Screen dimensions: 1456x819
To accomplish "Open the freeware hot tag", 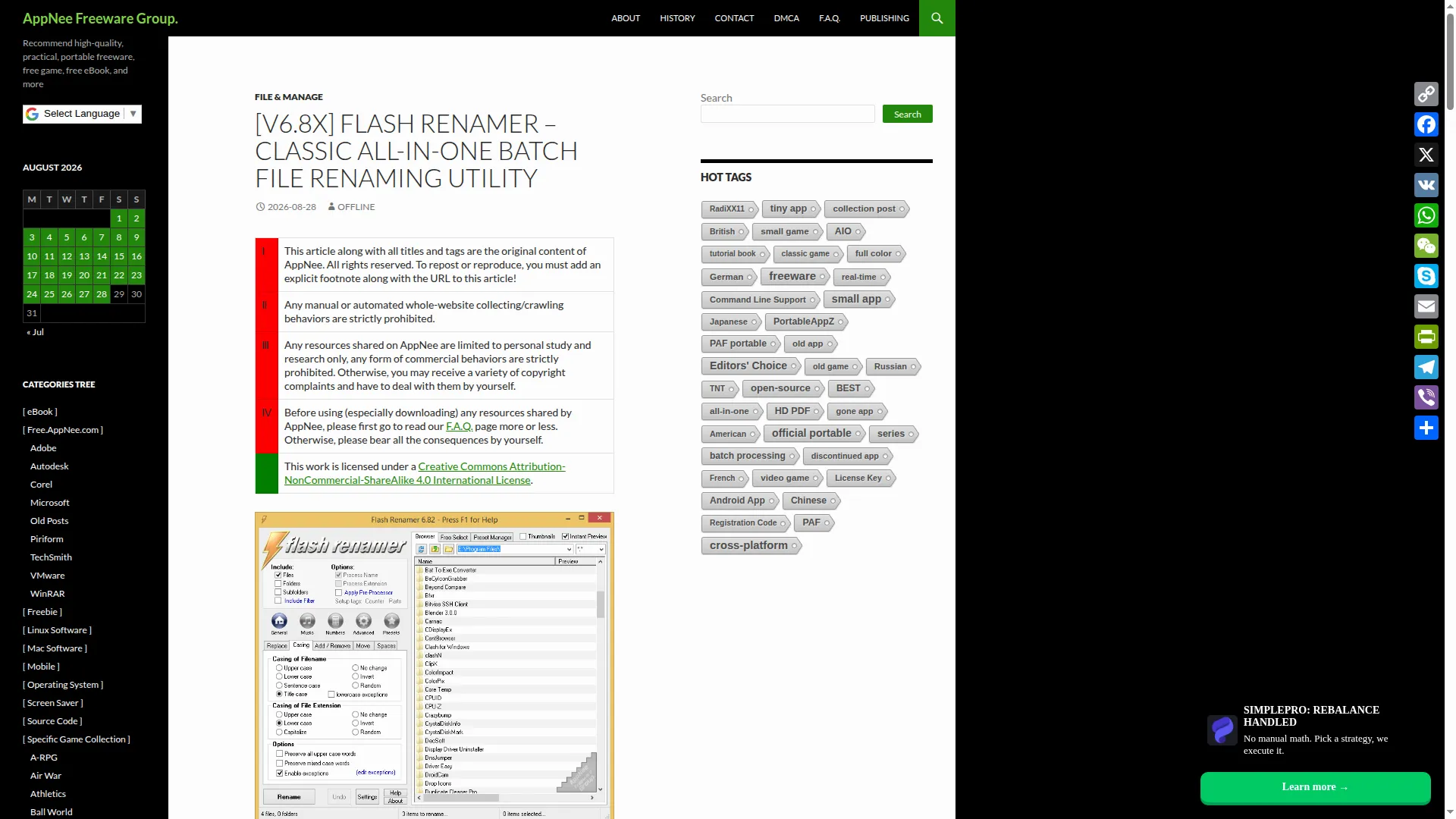I will [794, 277].
